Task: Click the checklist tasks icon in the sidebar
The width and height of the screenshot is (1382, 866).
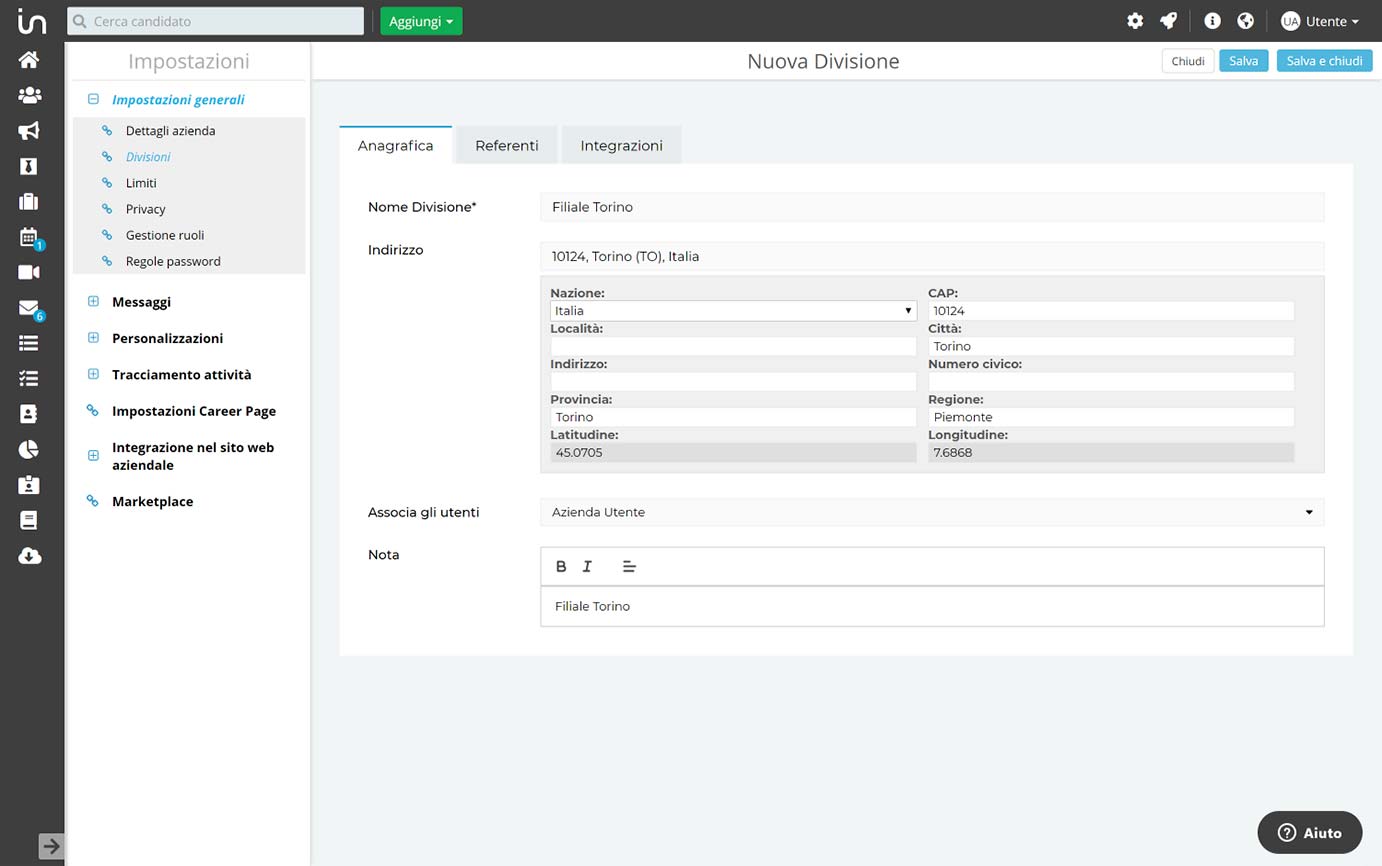Action: (x=29, y=378)
